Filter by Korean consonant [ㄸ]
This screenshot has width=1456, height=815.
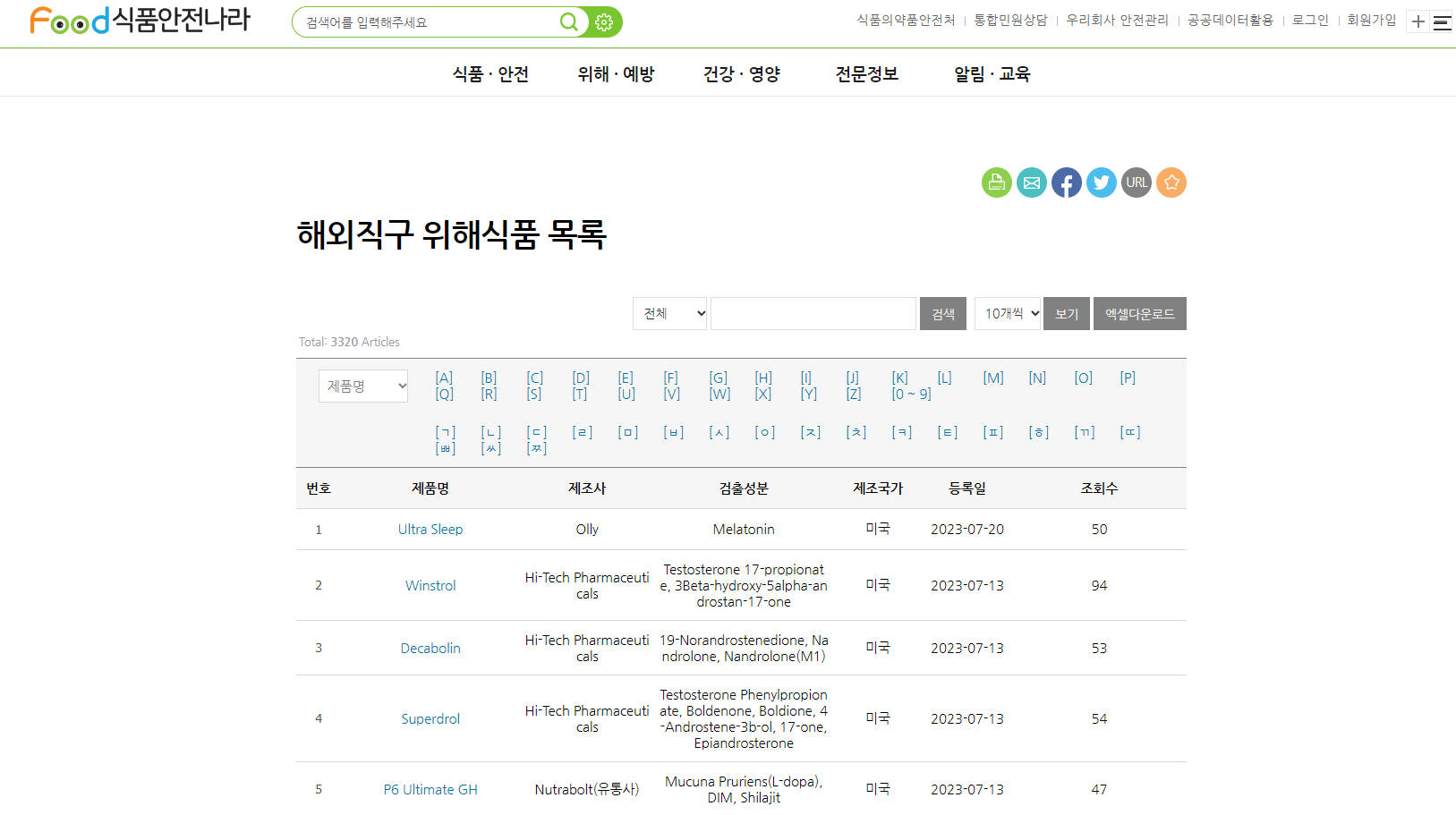1130,432
